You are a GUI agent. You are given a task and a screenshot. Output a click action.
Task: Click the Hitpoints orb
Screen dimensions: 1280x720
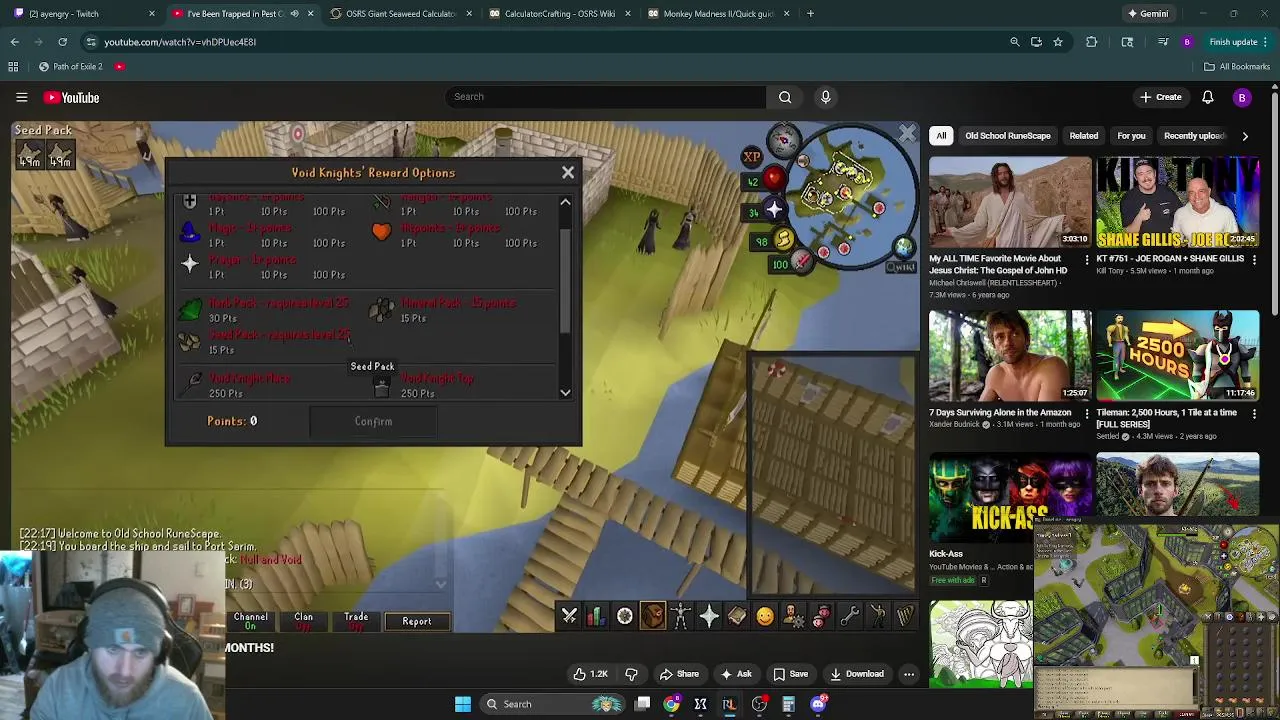coord(772,180)
